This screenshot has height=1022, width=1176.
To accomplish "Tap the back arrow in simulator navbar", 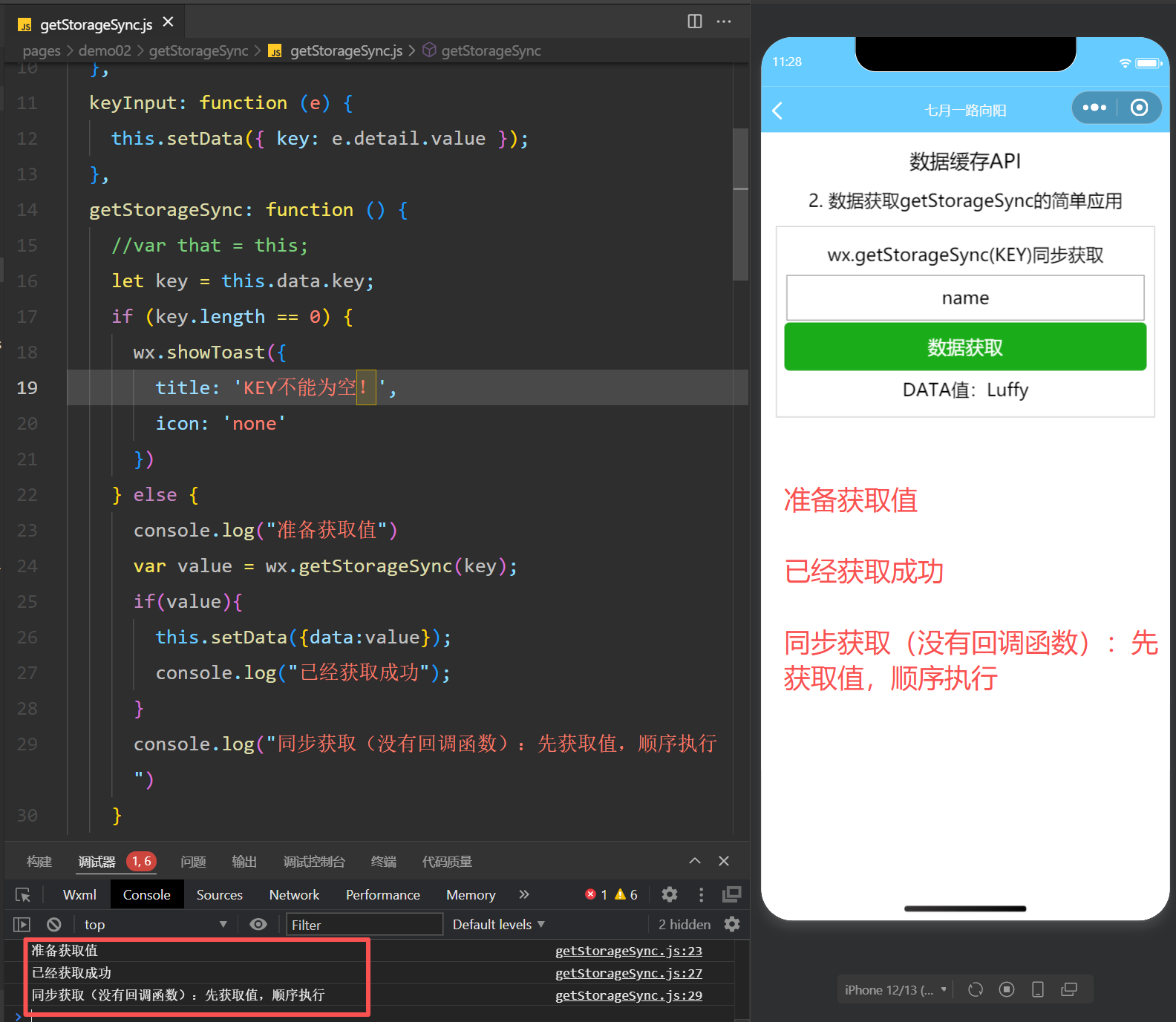I will (x=777, y=111).
